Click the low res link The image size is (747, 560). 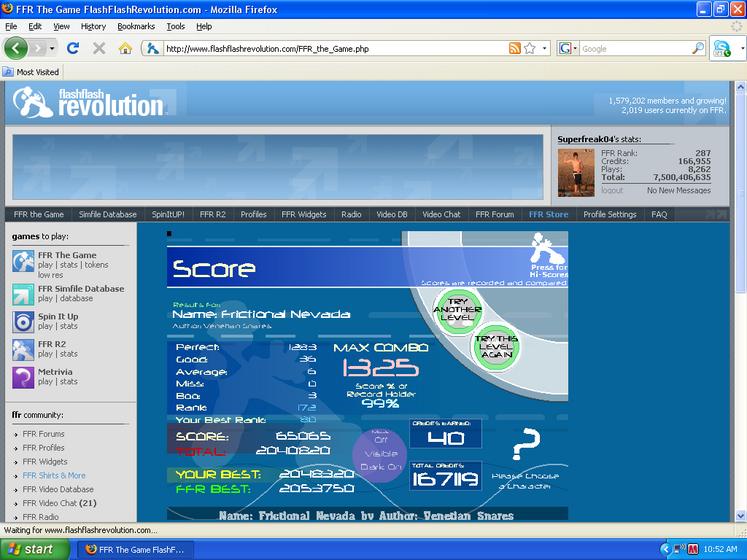(x=50, y=275)
